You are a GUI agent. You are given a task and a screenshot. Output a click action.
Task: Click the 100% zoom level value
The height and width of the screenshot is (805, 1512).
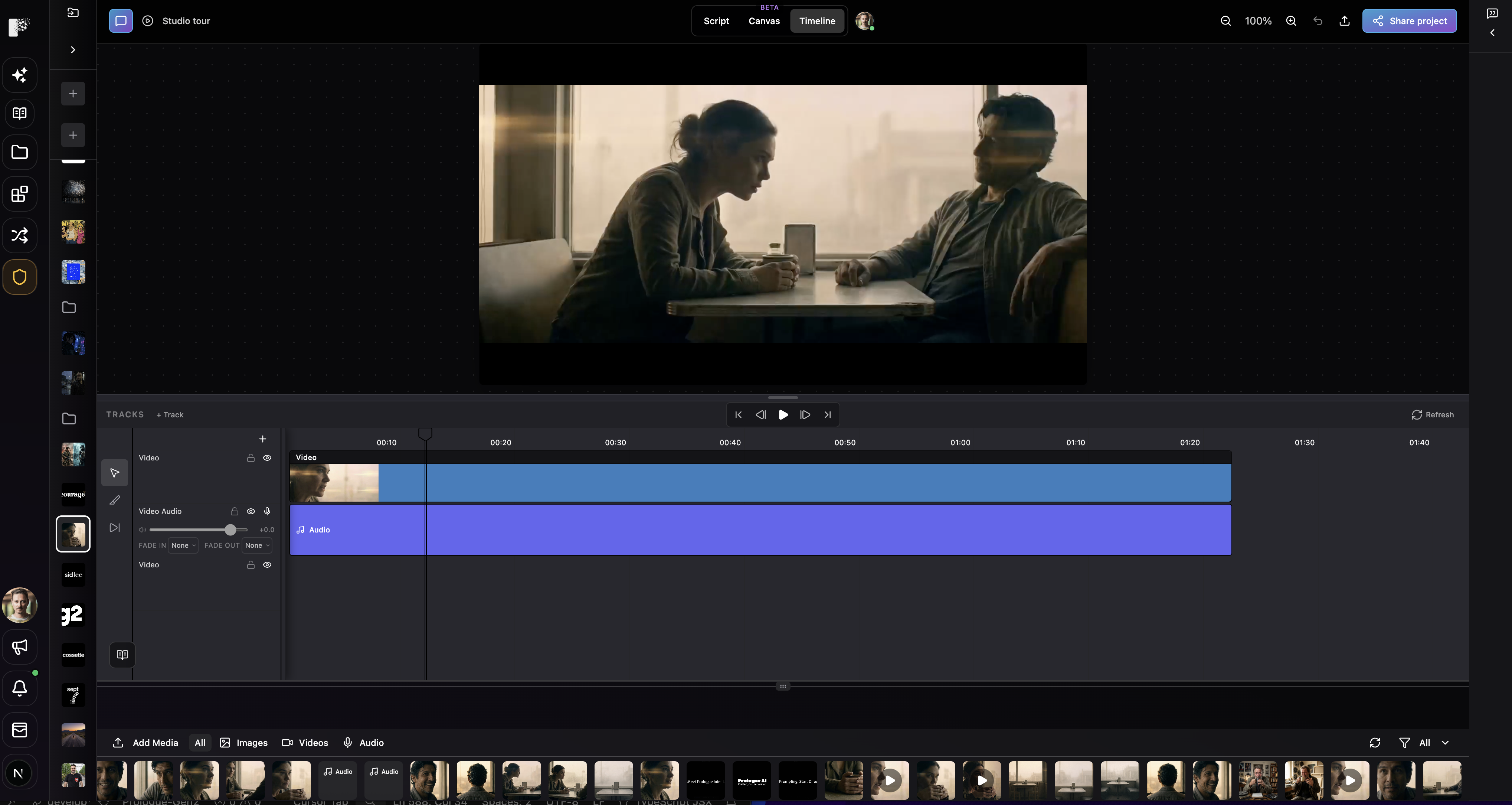click(x=1259, y=21)
